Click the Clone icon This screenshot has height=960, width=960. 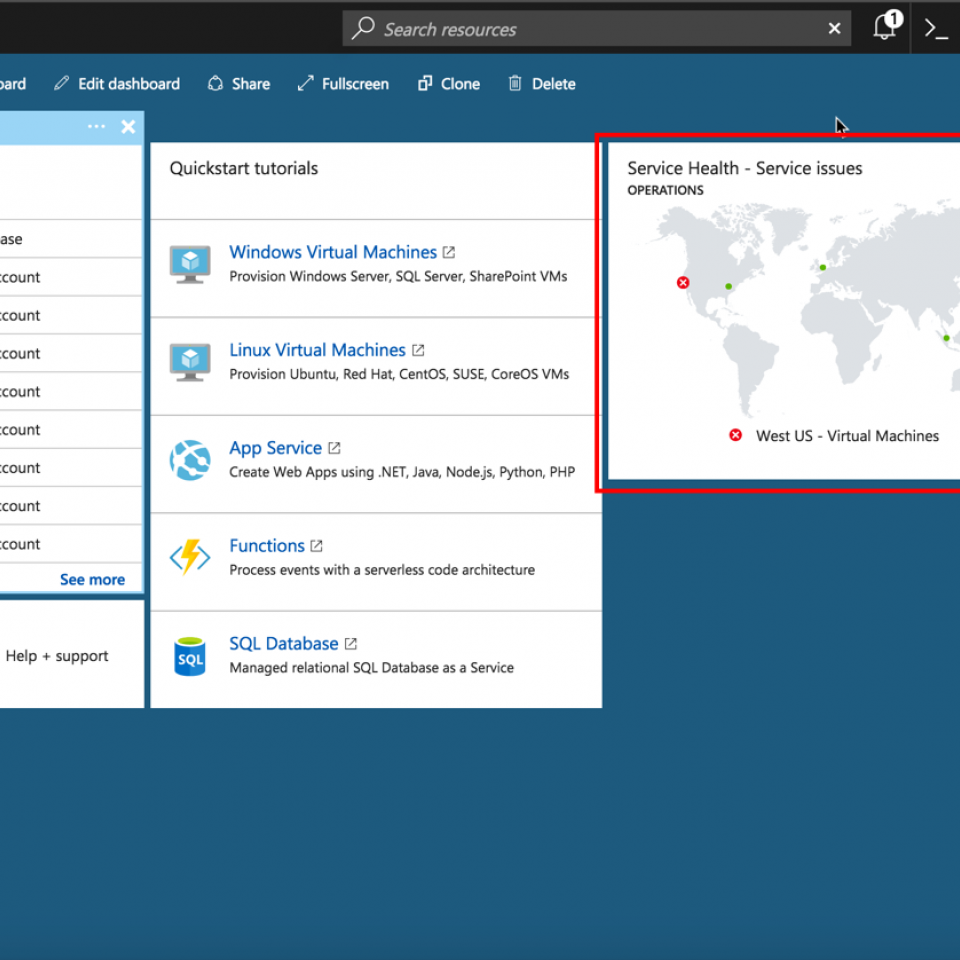425,83
